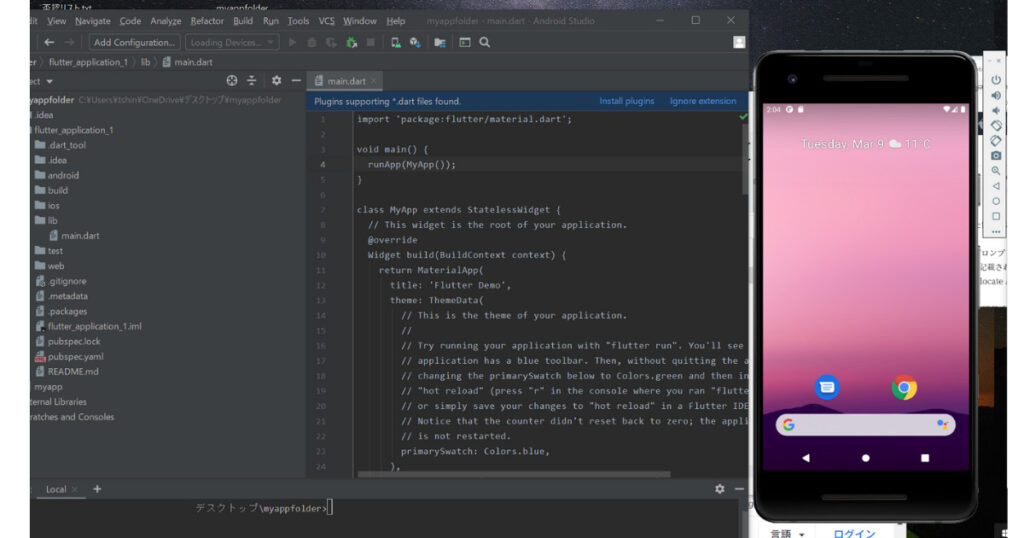Tap the phone's on-screen Recents button

(x=925, y=458)
